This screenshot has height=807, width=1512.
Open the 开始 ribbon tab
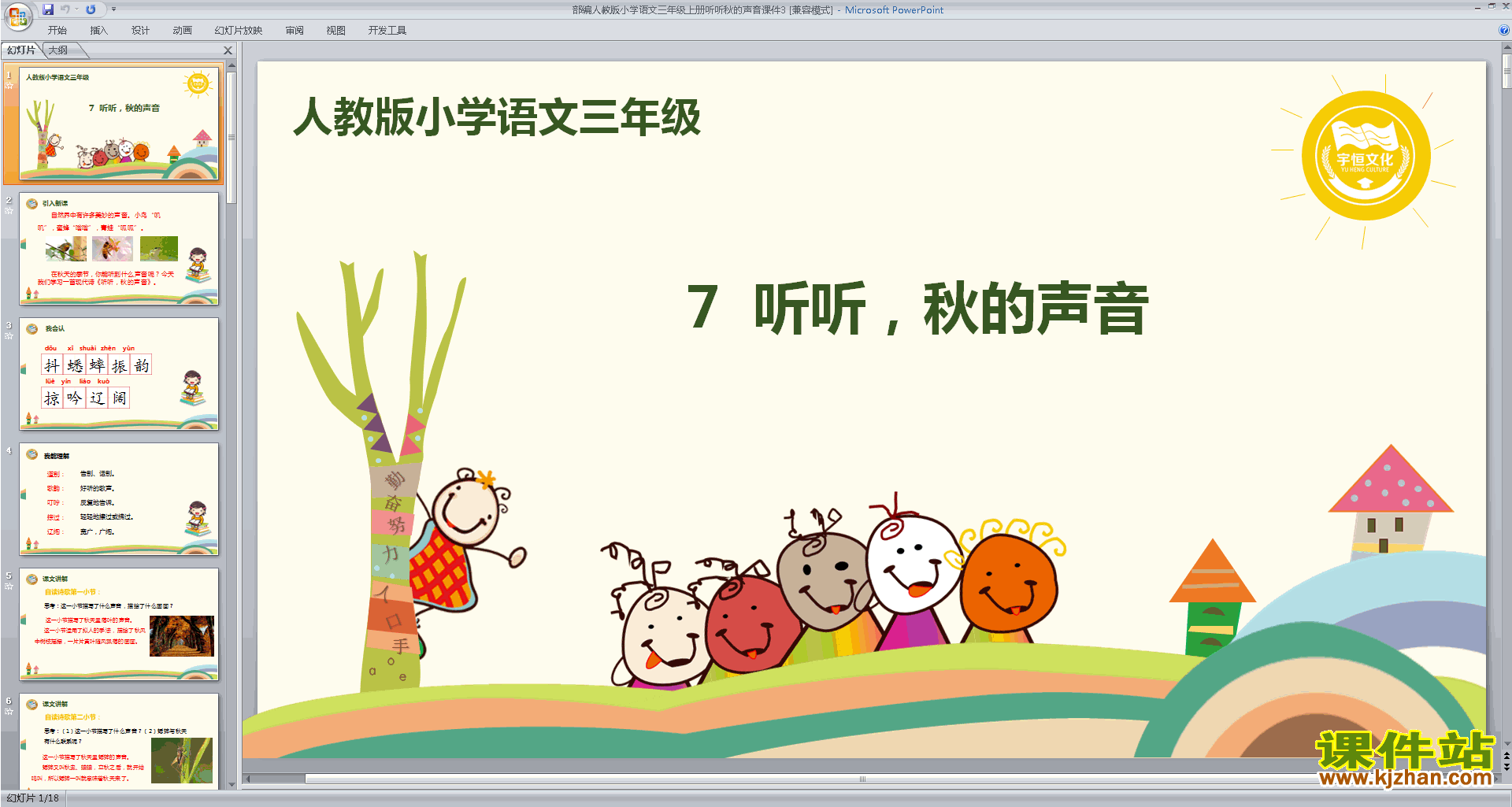coord(57,31)
